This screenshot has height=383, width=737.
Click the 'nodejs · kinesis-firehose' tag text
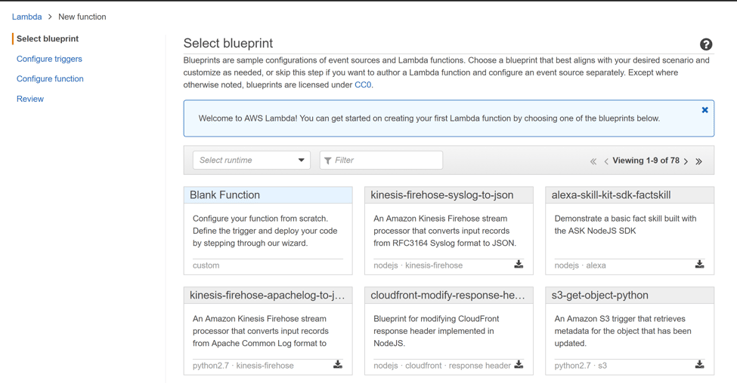tap(418, 265)
